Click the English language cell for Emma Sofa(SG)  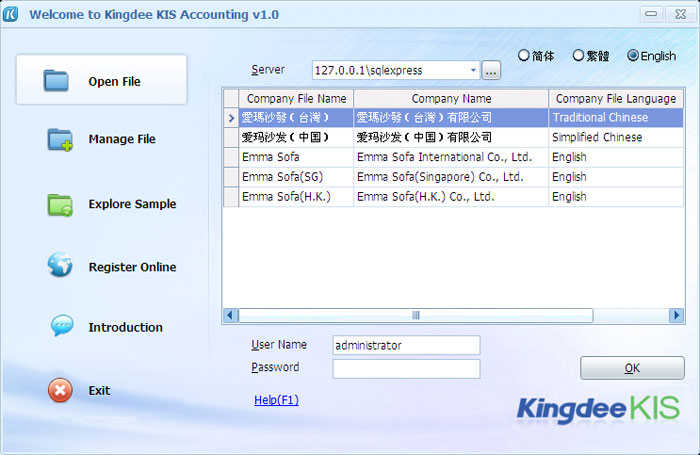pyautogui.click(x=616, y=177)
